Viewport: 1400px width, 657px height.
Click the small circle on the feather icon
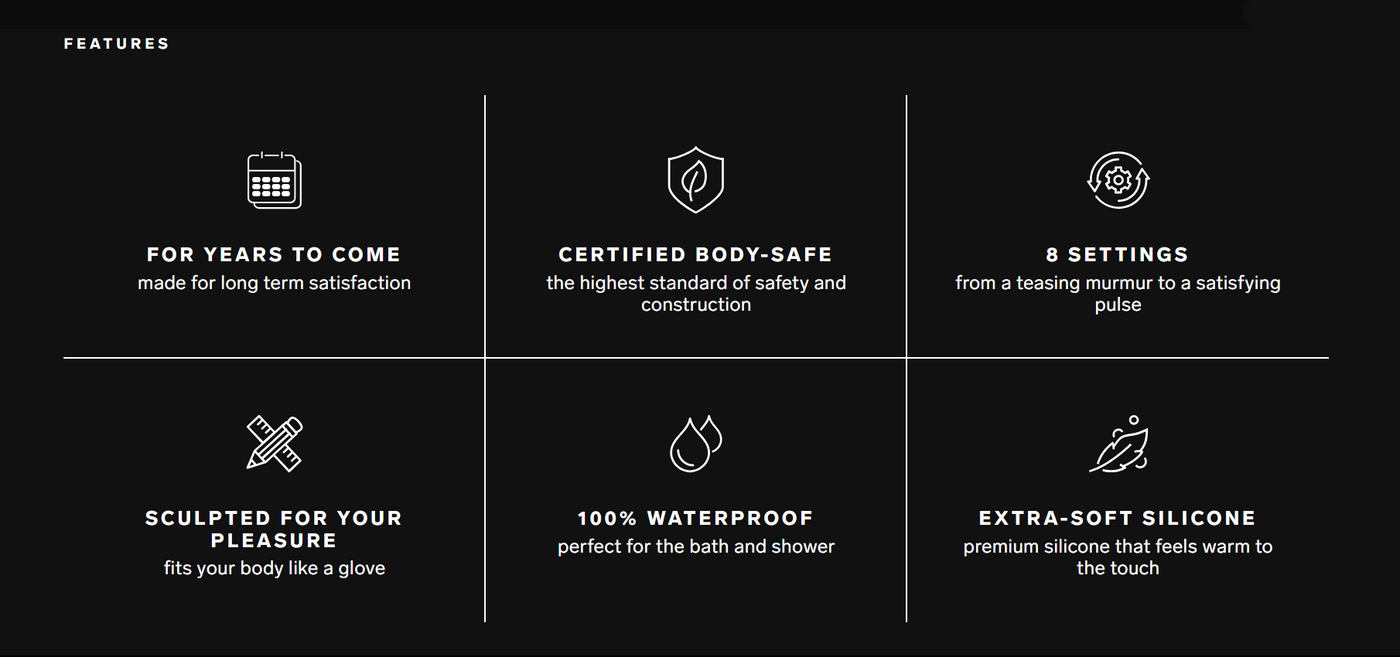pyautogui.click(x=1133, y=420)
